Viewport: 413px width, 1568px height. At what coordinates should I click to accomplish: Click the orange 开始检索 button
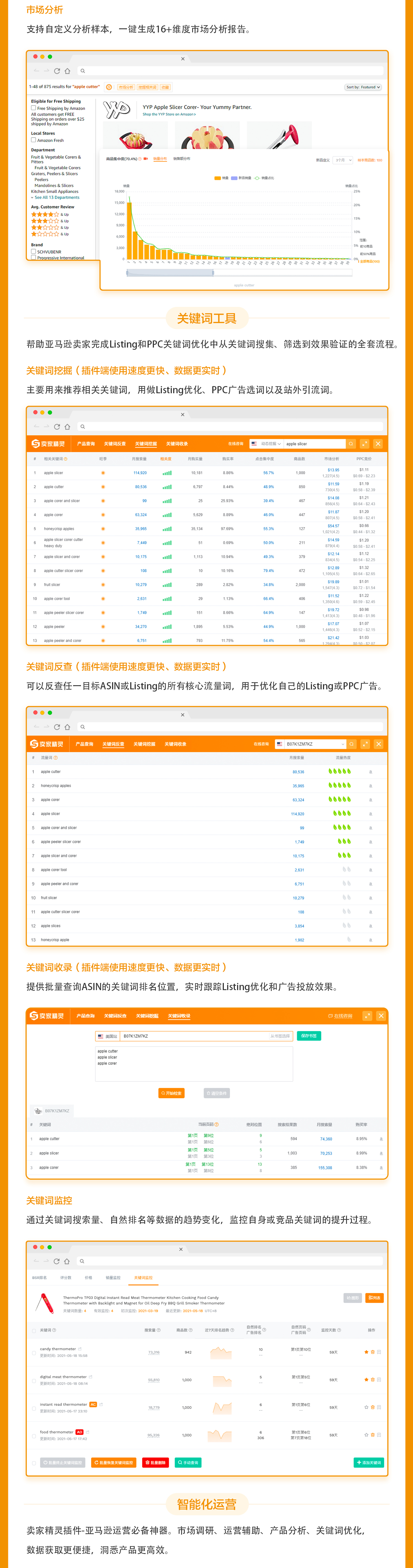[171, 1093]
